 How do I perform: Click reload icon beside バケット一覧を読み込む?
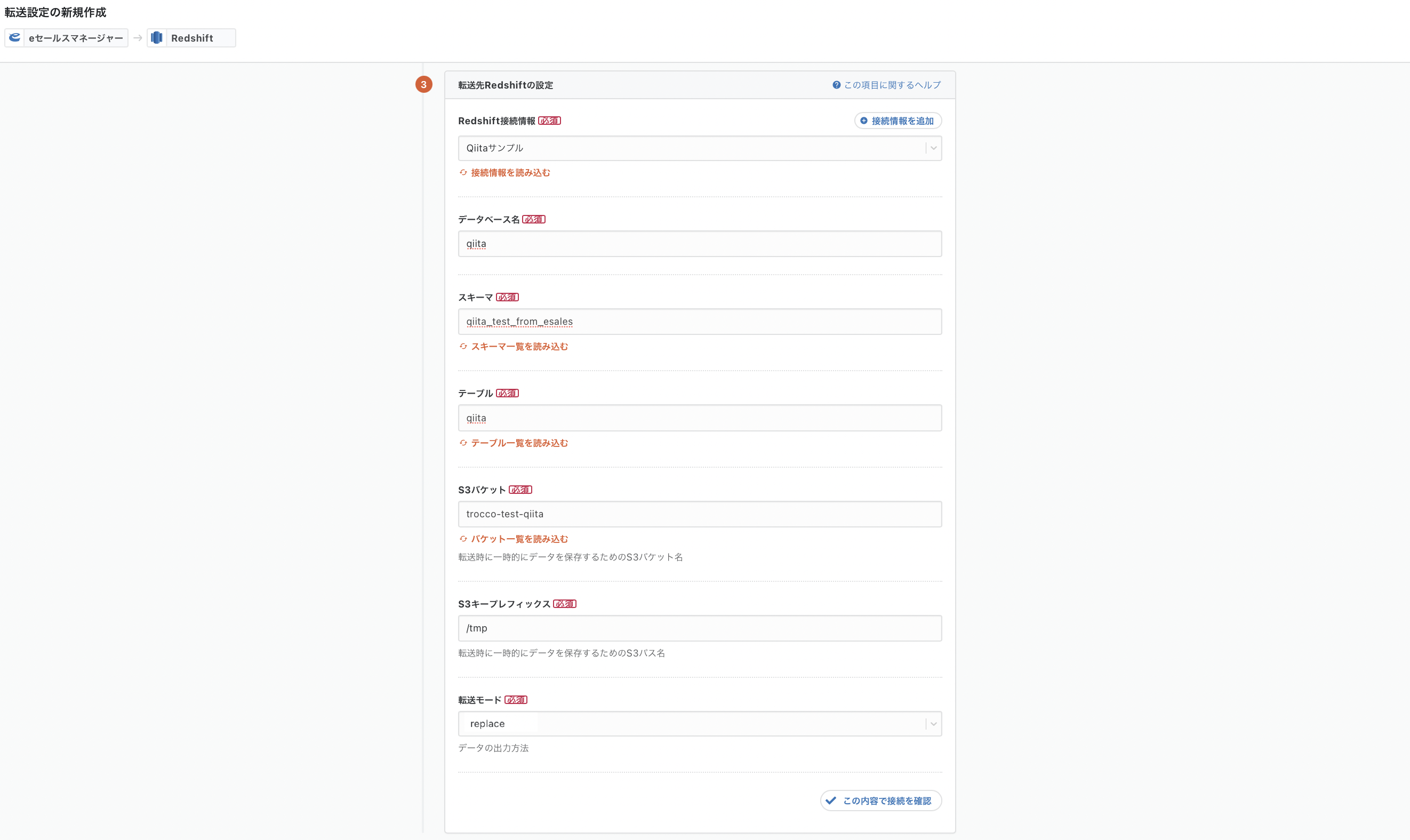coord(463,539)
